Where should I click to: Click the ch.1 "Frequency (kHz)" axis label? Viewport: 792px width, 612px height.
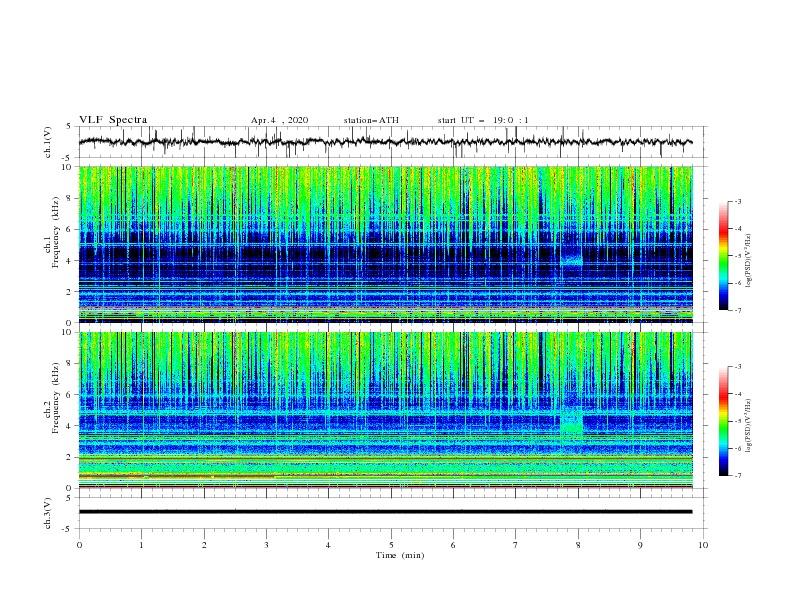click(55, 233)
